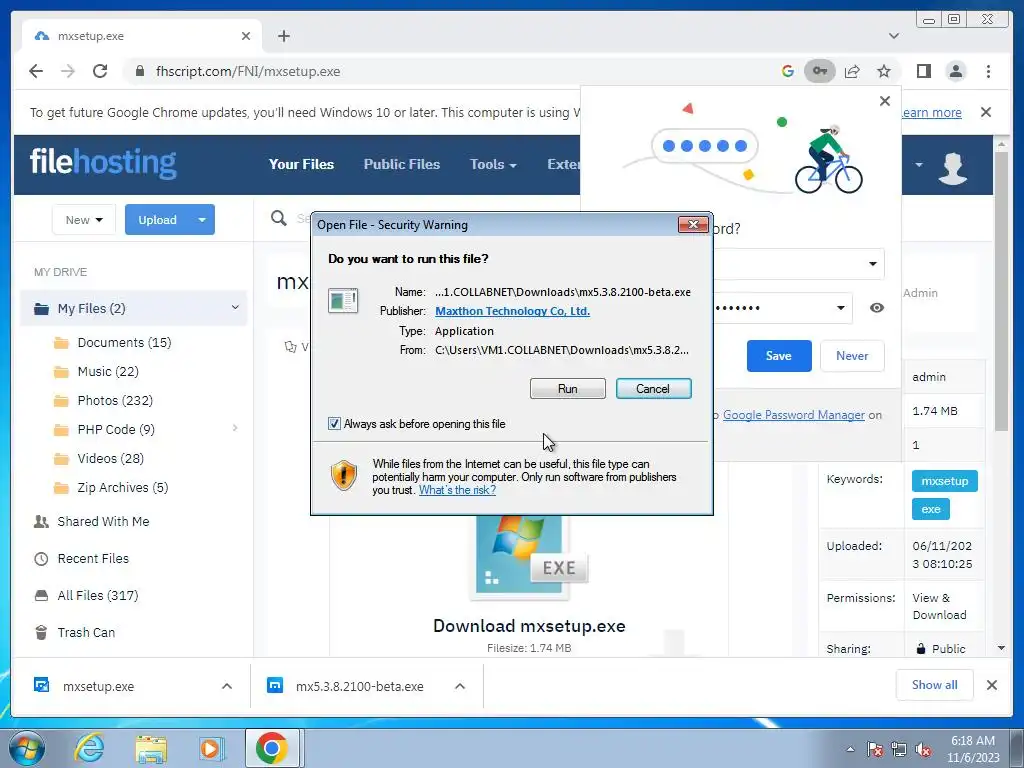
Task: Open the Photos (232) folder
Action: pos(115,400)
